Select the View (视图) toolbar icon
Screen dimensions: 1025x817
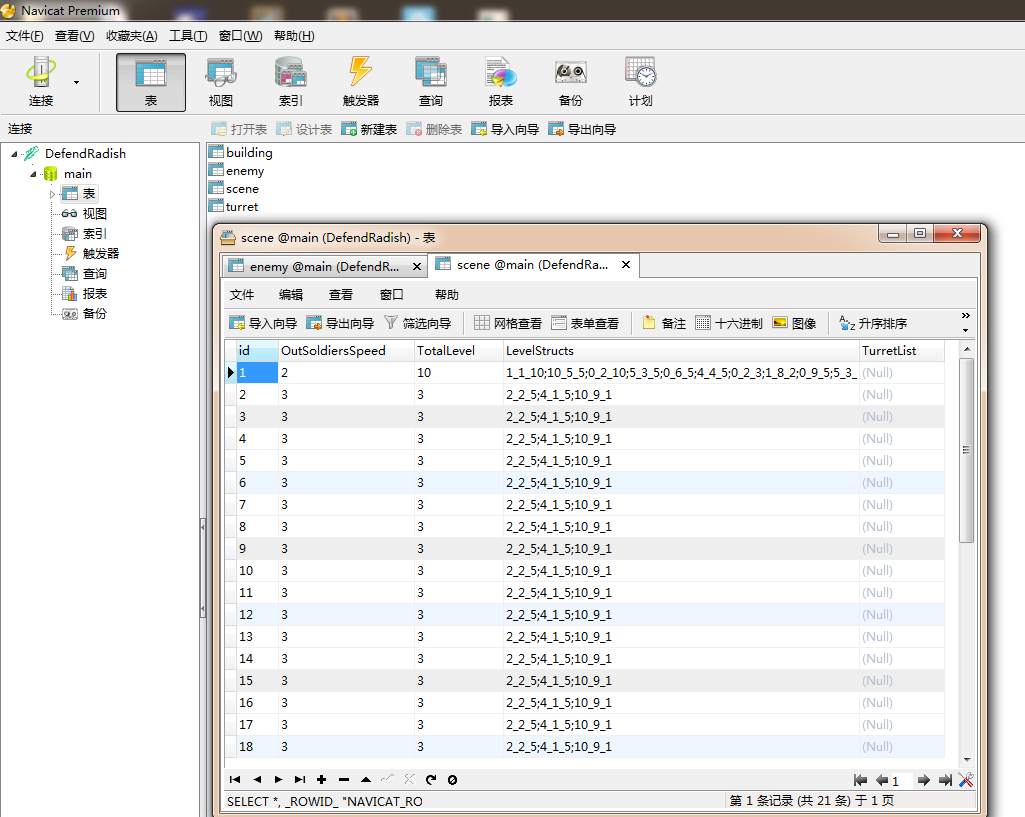(x=220, y=82)
